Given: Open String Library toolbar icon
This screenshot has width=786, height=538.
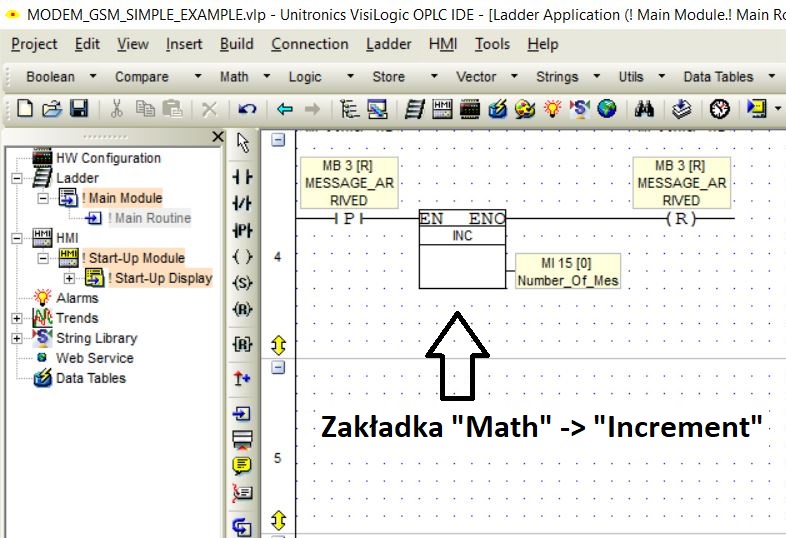Looking at the screenshot, I should (579, 109).
